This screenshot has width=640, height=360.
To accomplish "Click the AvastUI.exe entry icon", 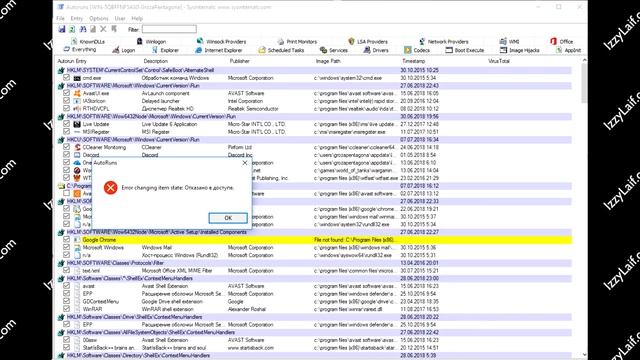I will pyautogui.click(x=77, y=93).
